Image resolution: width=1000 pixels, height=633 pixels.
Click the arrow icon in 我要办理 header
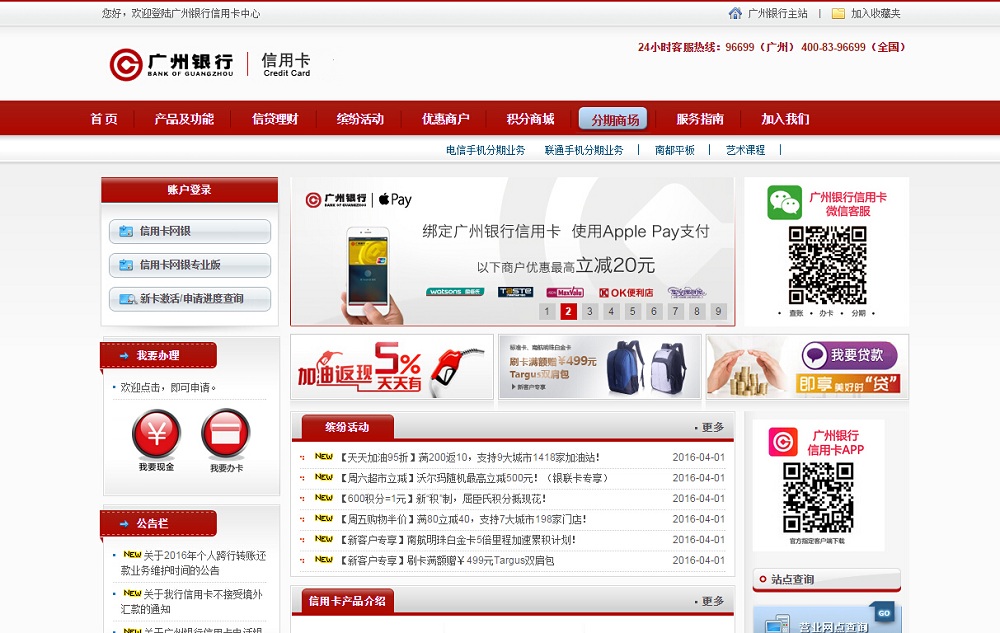[x=124, y=356]
